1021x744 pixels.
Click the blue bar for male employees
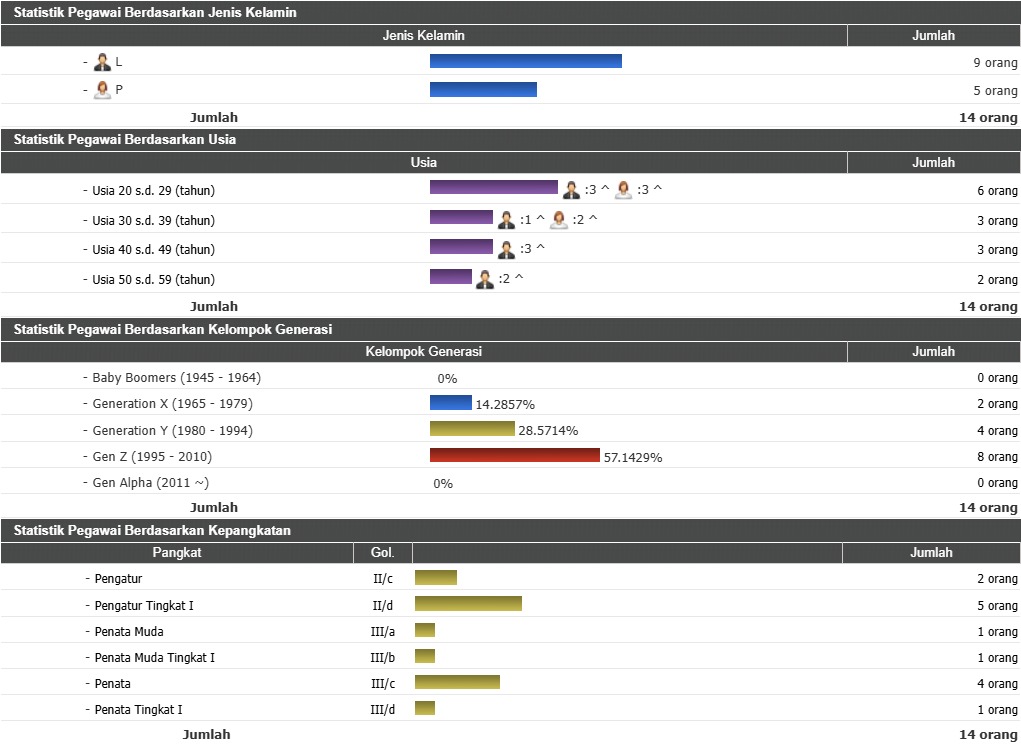coord(525,61)
